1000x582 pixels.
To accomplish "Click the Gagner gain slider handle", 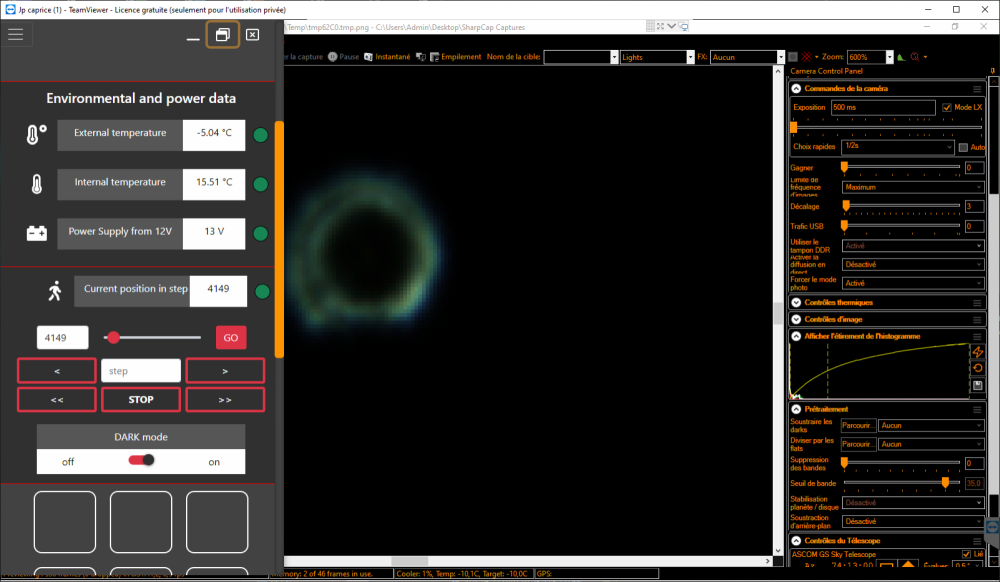I will (x=844, y=167).
